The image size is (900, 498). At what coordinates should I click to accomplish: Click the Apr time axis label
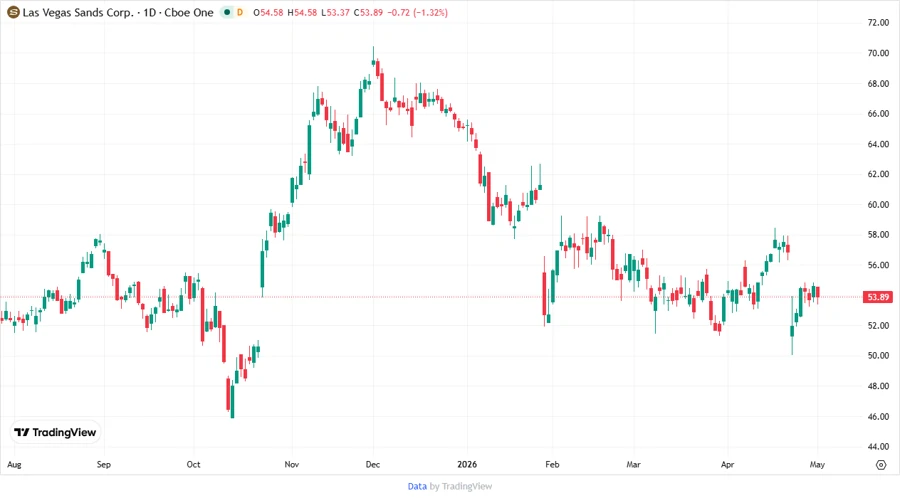pyautogui.click(x=727, y=465)
